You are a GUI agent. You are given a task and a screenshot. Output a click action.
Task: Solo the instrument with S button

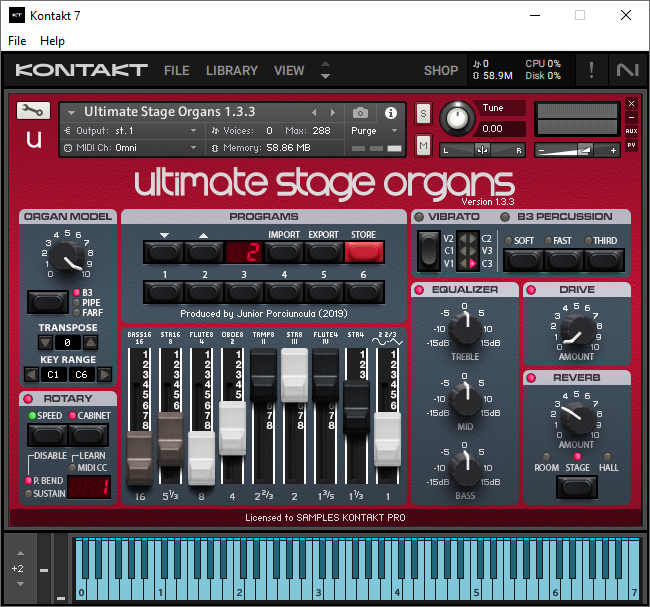click(423, 113)
